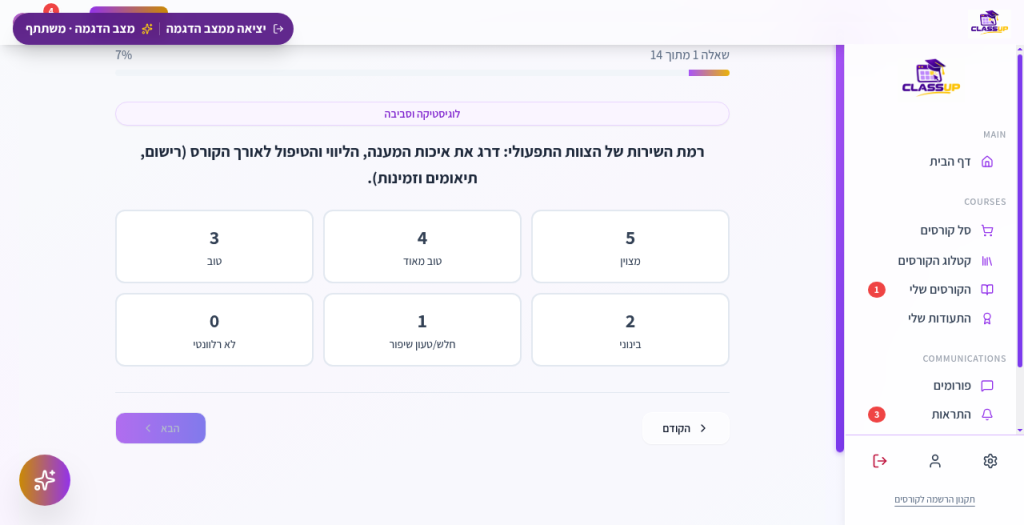This screenshot has width=1024, height=525.
Task: Click the sparkle wand icon in demo banner
Action: (x=147, y=29)
